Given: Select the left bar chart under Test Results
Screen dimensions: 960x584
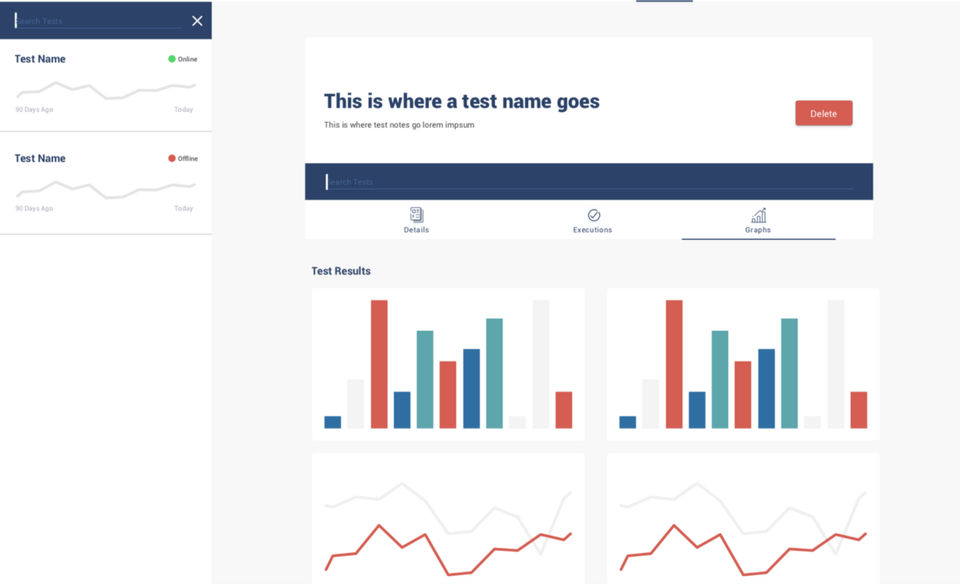Looking at the screenshot, I should click(x=448, y=365).
